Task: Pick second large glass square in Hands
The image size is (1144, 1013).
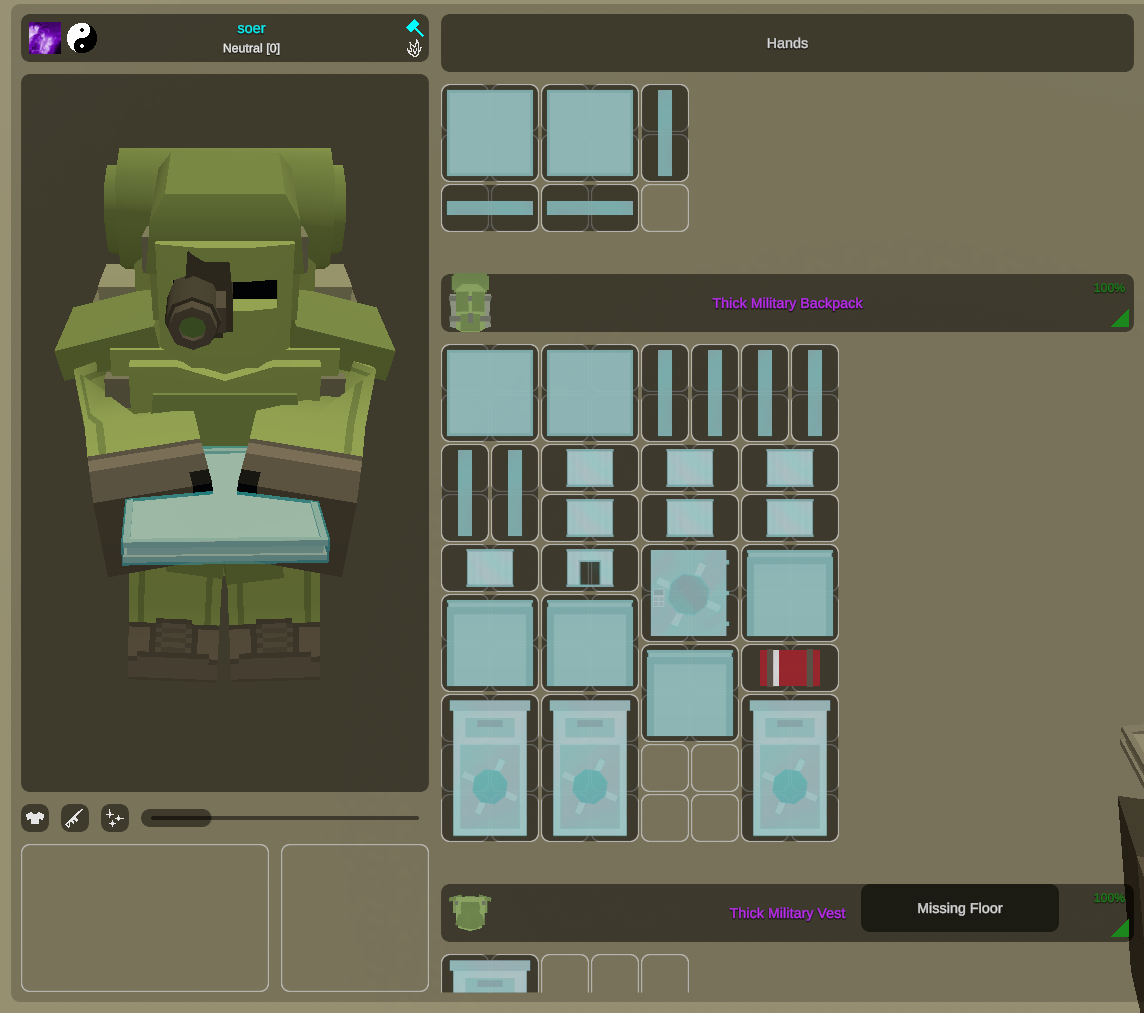Action: point(590,133)
